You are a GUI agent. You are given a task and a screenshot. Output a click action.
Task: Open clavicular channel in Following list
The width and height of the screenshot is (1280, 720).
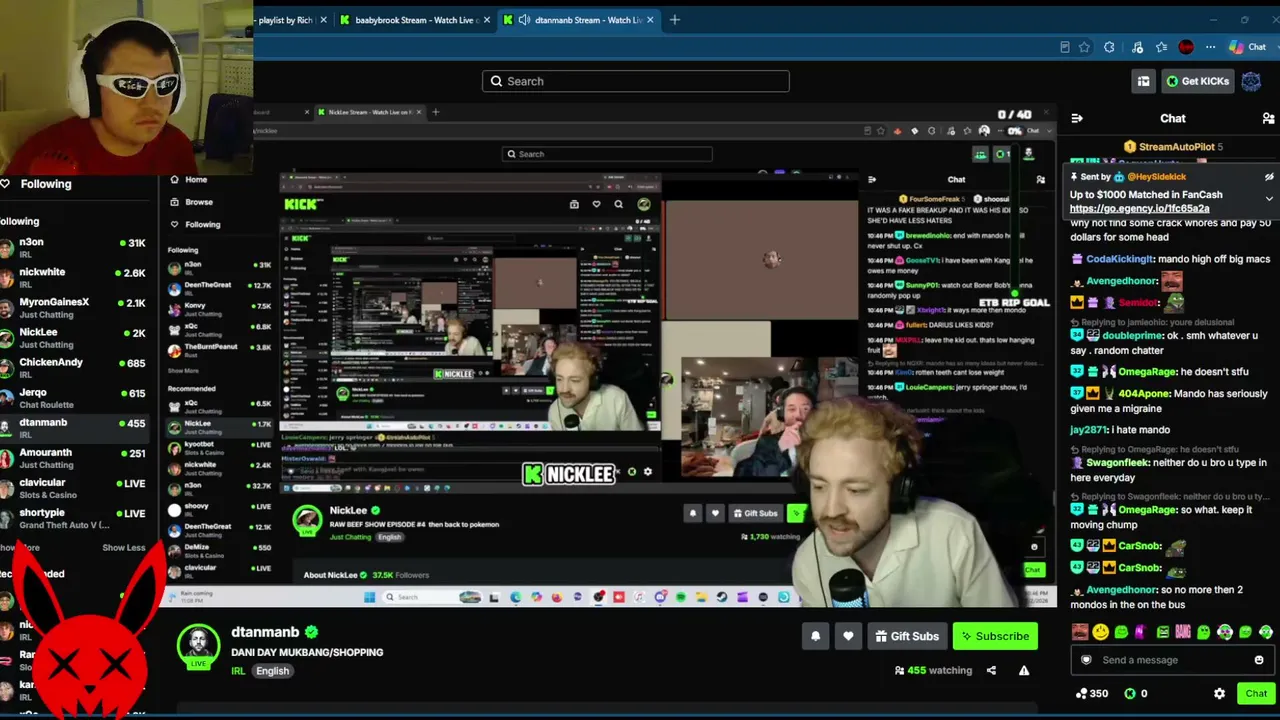tap(75, 488)
